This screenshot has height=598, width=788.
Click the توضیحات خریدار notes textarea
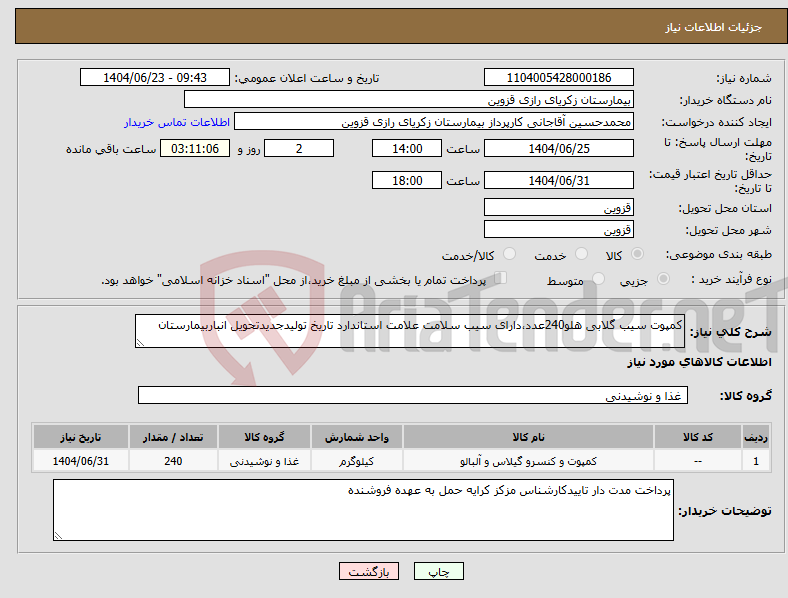click(363, 510)
